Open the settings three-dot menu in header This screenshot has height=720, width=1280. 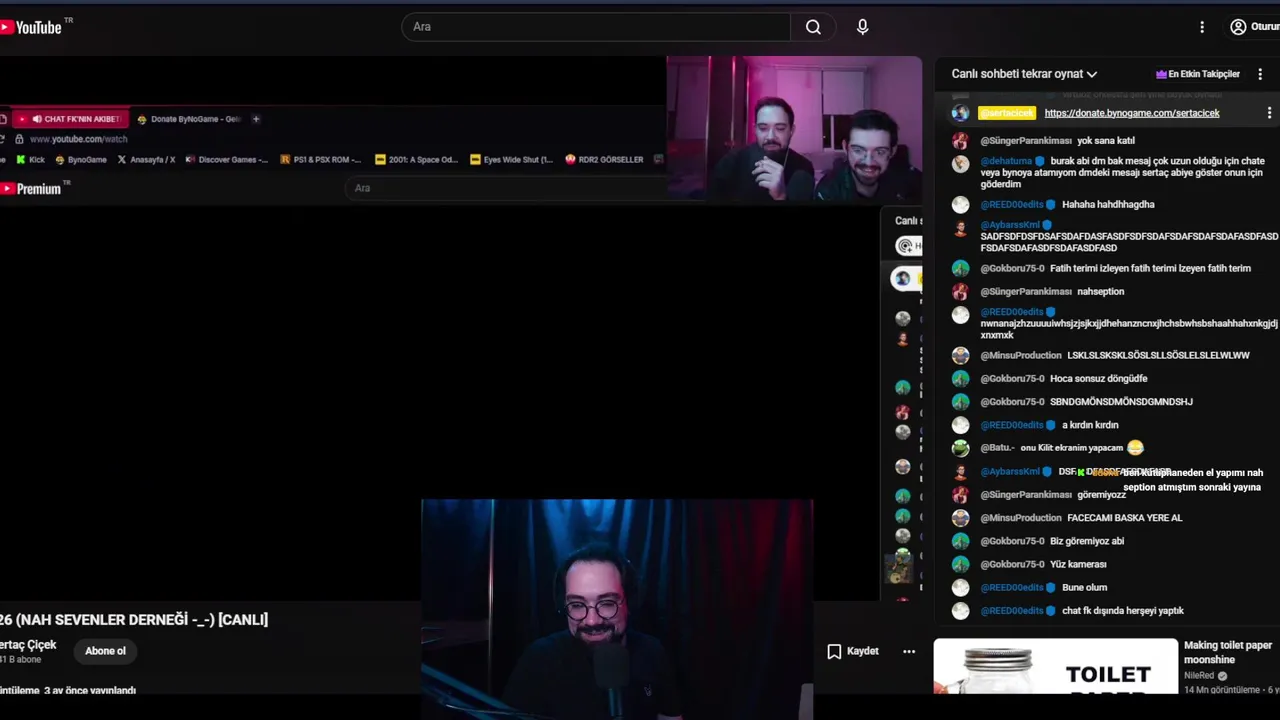[x=1202, y=27]
